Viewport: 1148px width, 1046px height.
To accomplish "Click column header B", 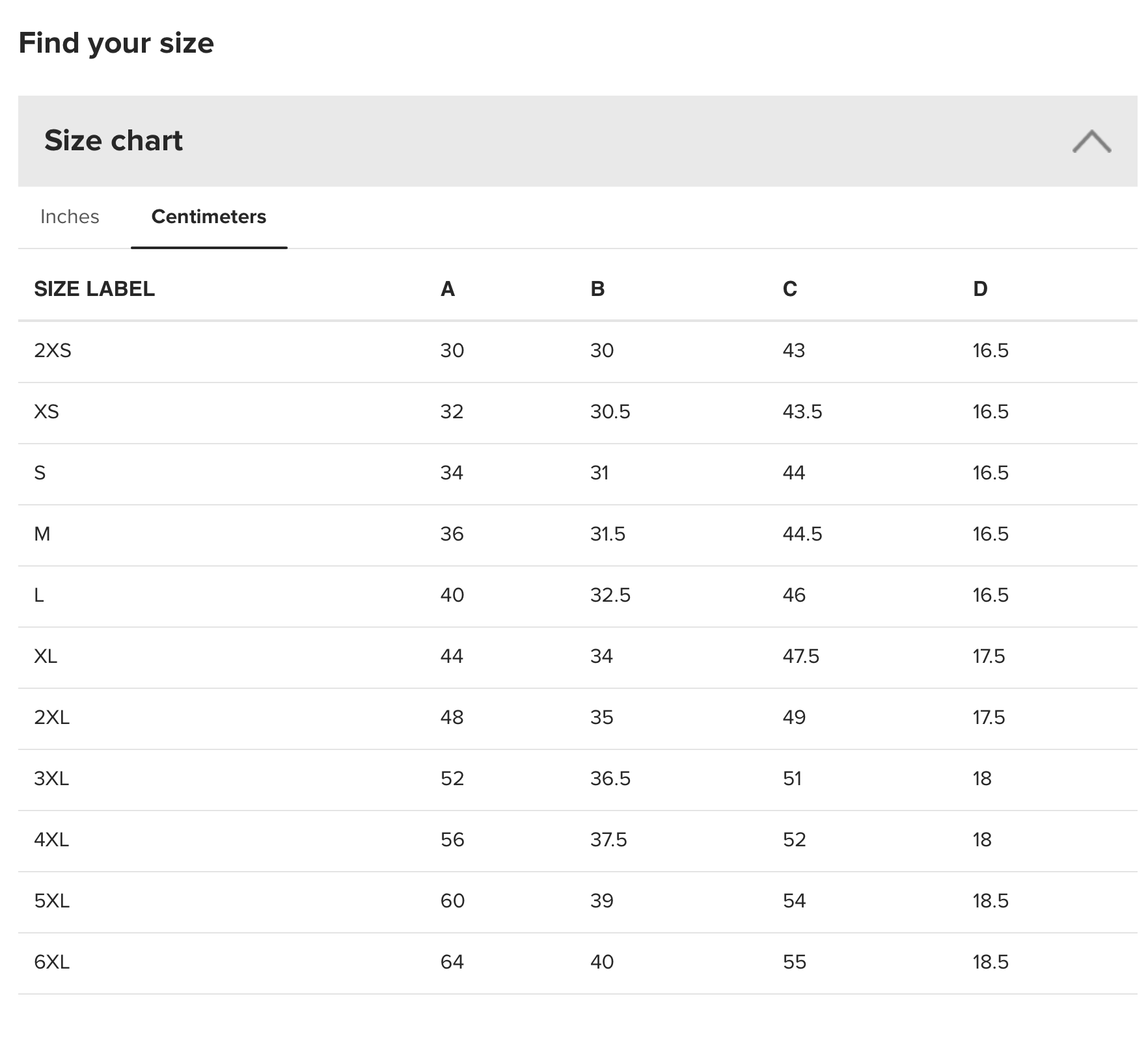I will click(x=597, y=289).
